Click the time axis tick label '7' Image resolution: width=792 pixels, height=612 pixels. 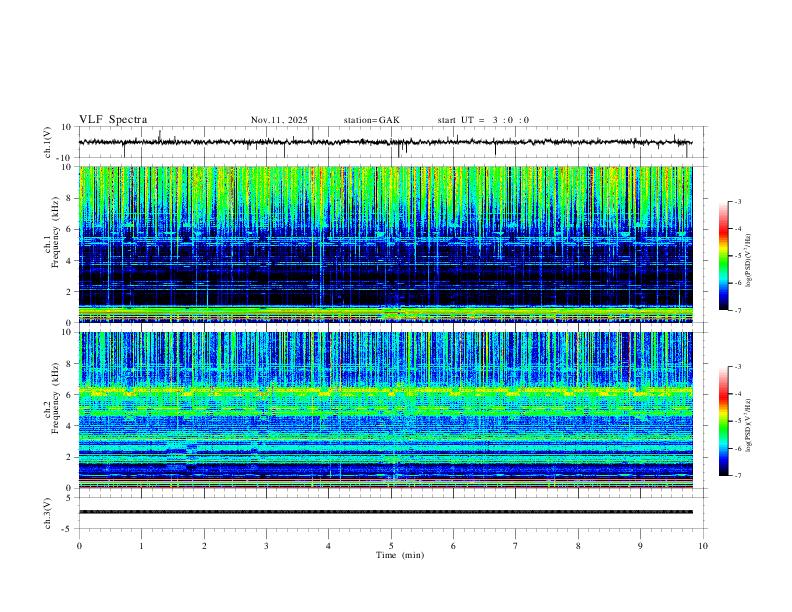[x=516, y=546]
